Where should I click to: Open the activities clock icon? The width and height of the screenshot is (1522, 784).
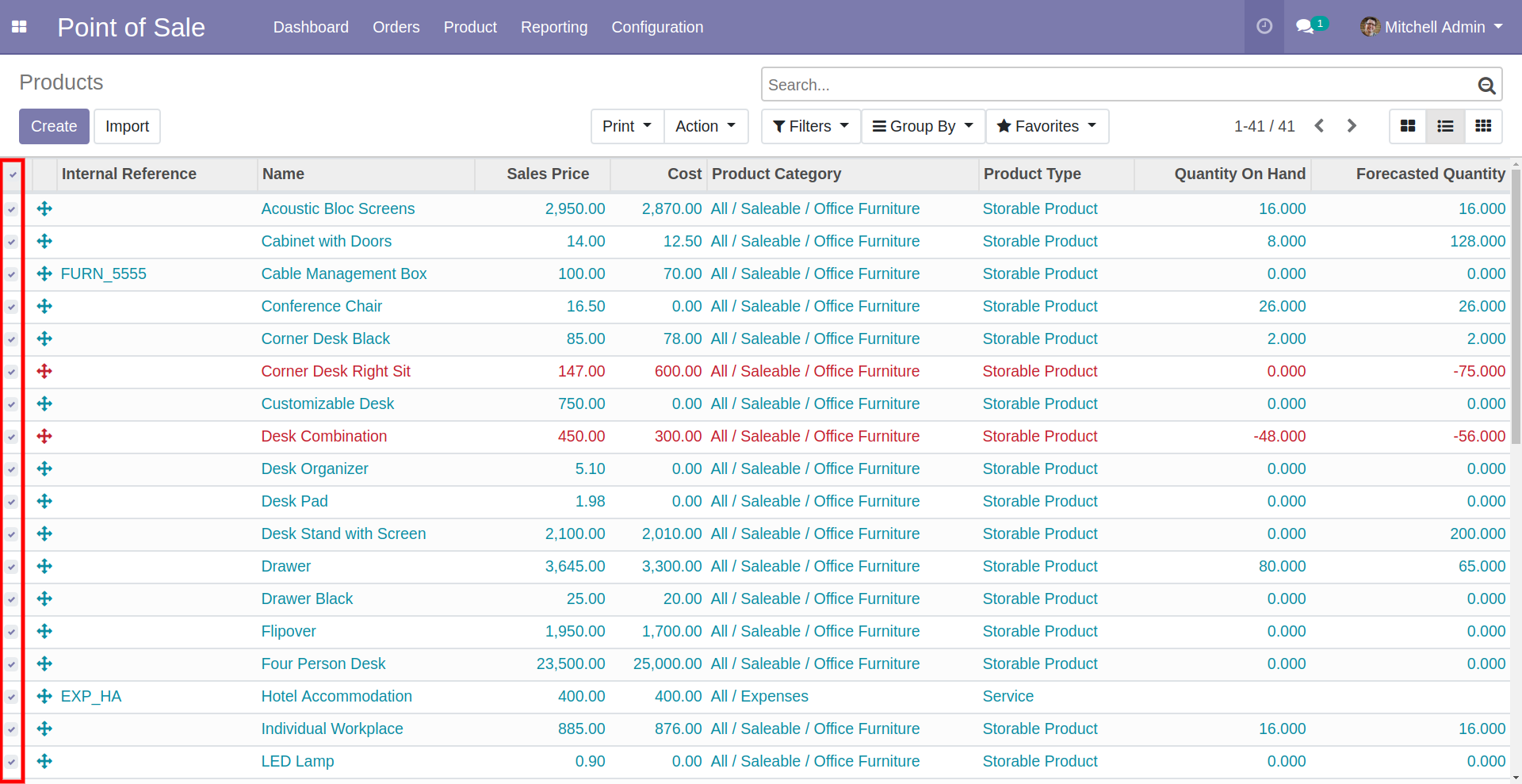(x=1264, y=27)
